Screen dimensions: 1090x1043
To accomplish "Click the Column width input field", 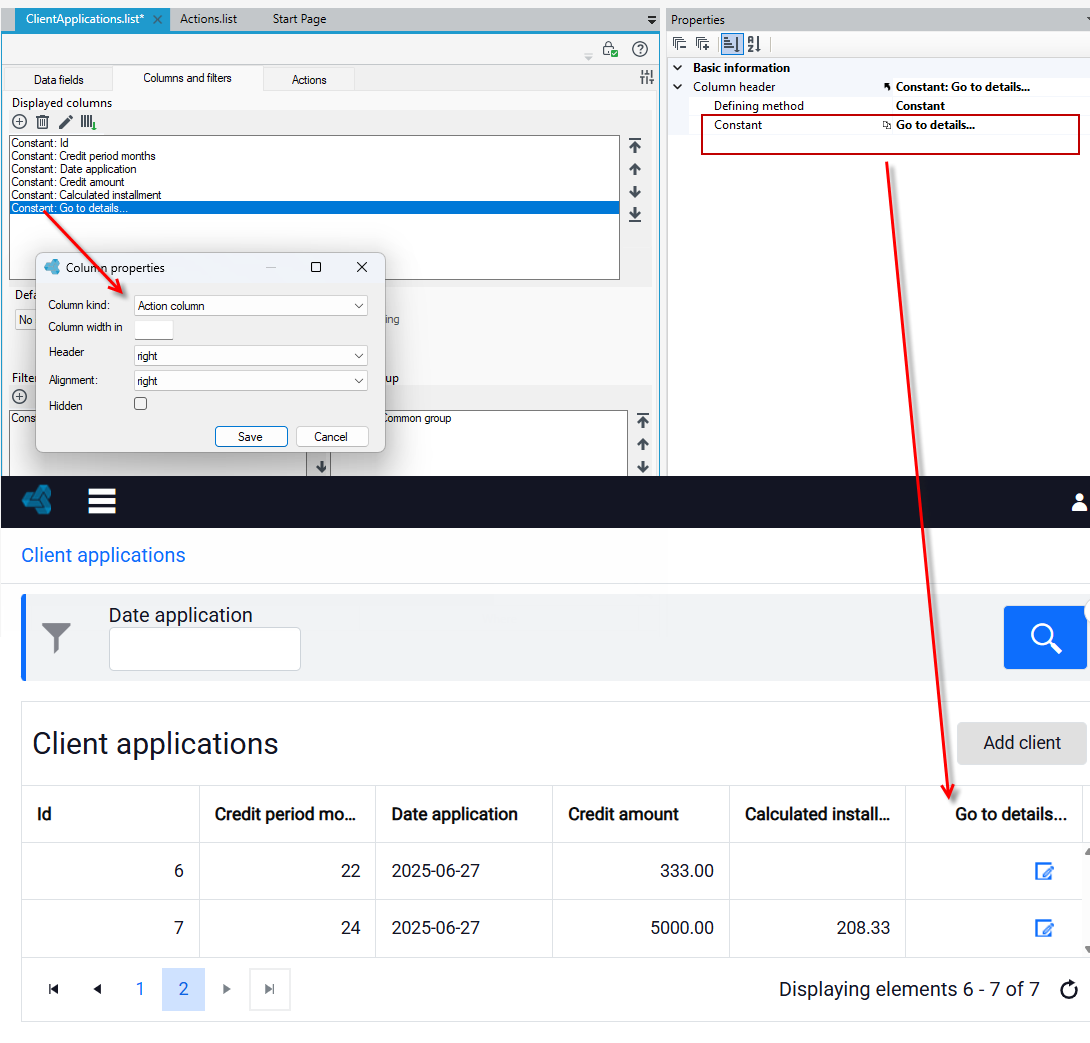I will coord(154,330).
